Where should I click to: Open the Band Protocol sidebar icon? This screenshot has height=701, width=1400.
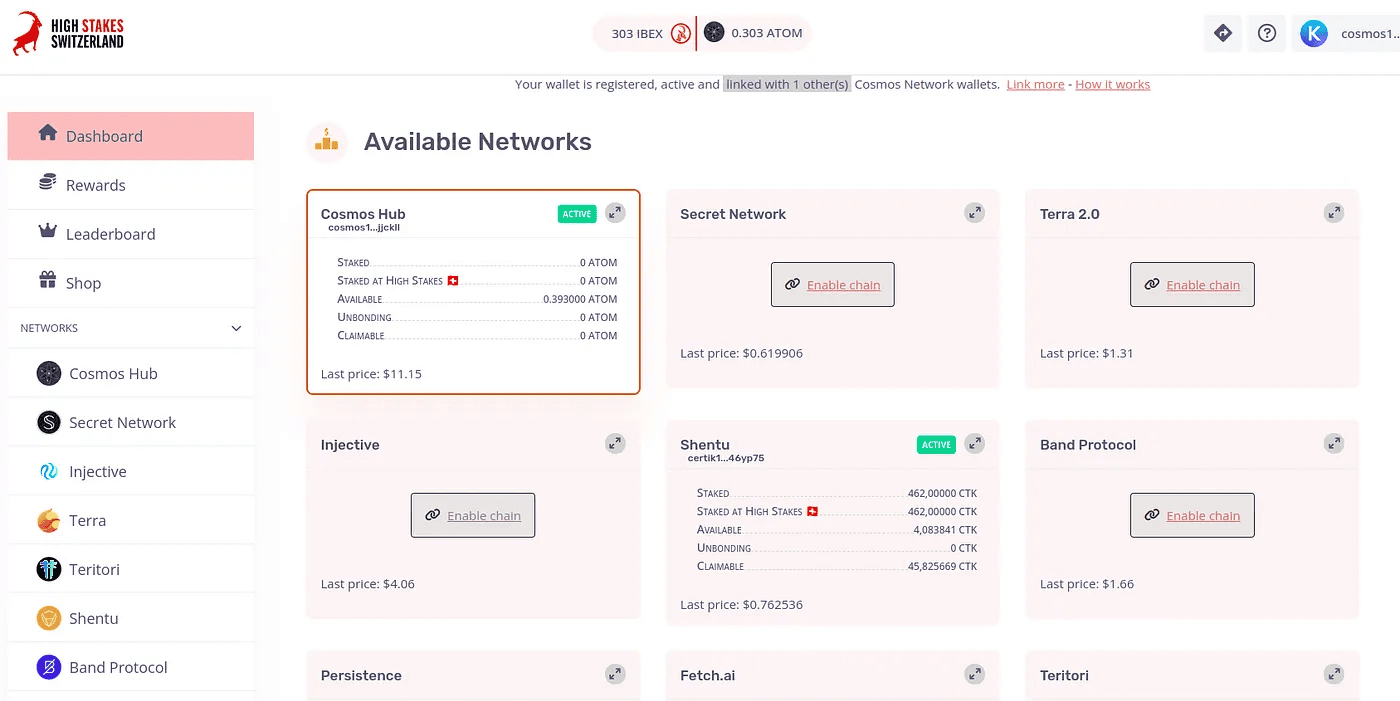point(49,668)
